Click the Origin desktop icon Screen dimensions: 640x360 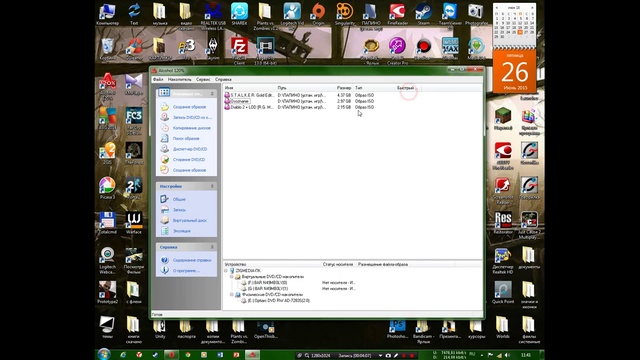(318, 14)
